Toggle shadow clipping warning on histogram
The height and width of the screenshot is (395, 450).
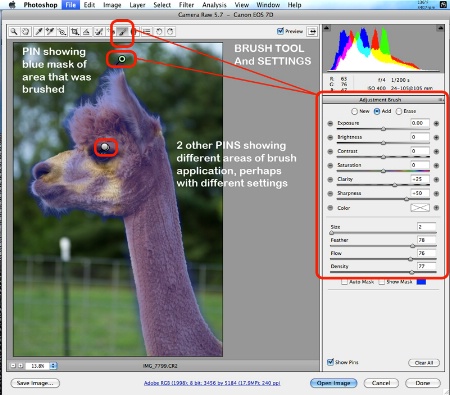click(x=327, y=28)
